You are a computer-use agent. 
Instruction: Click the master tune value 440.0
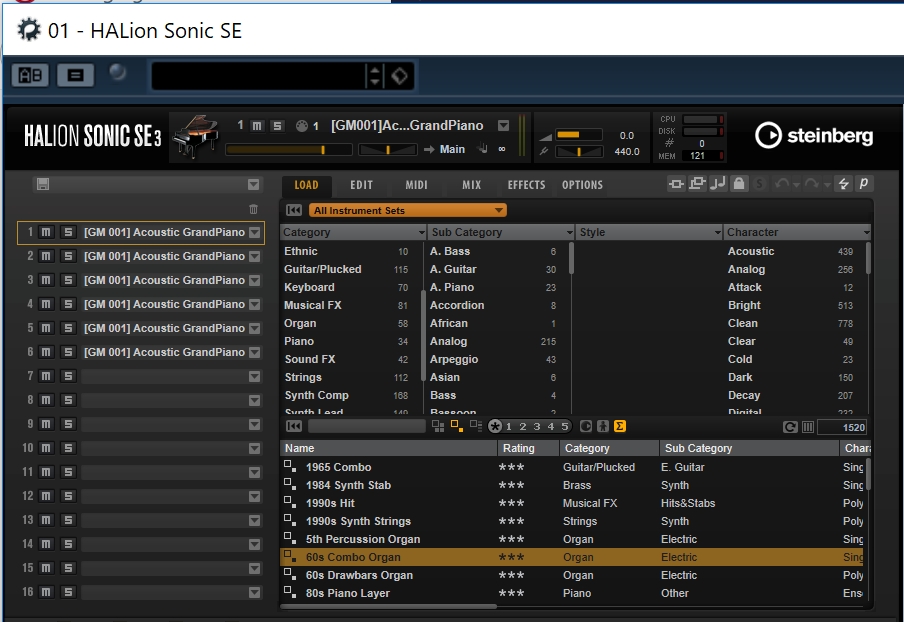[627, 152]
